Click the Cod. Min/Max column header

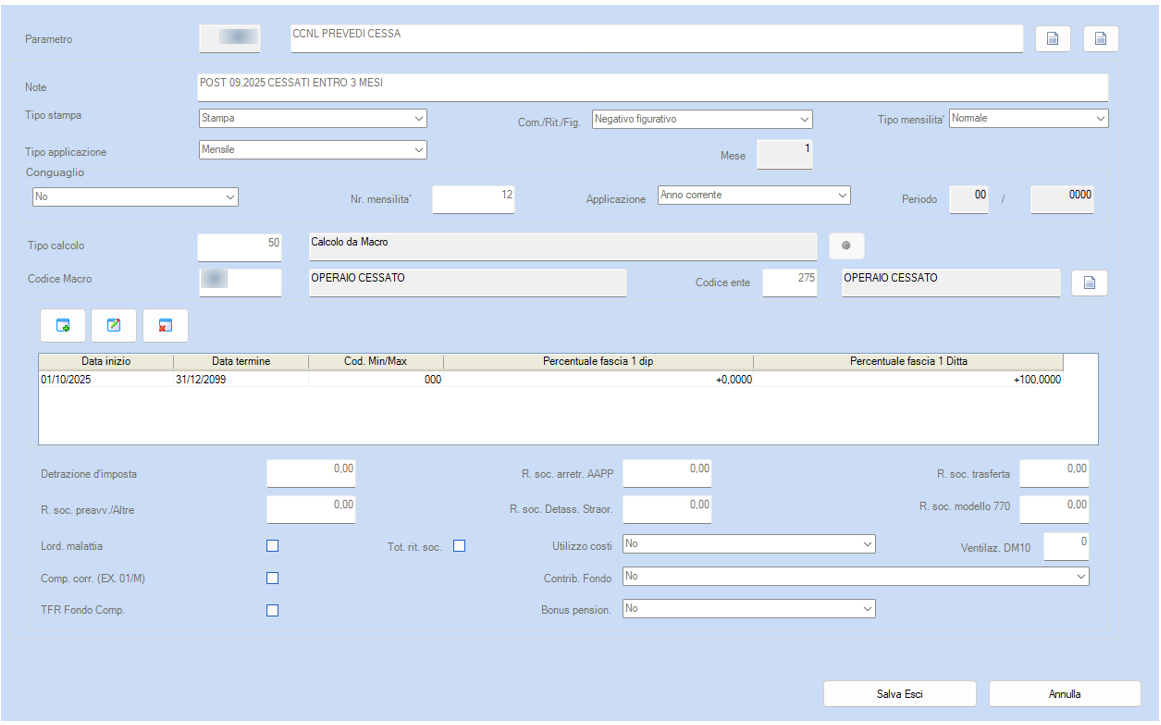pos(375,361)
